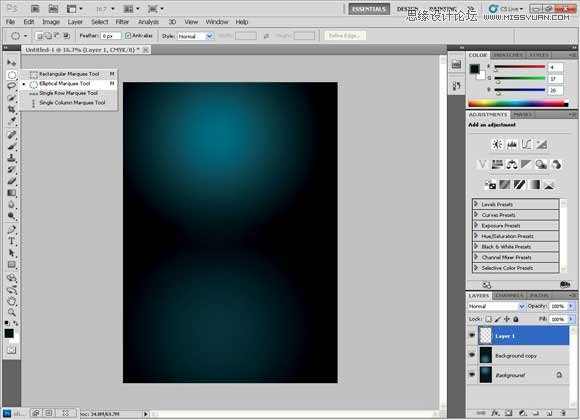Toggle lock image pixels

(498, 319)
